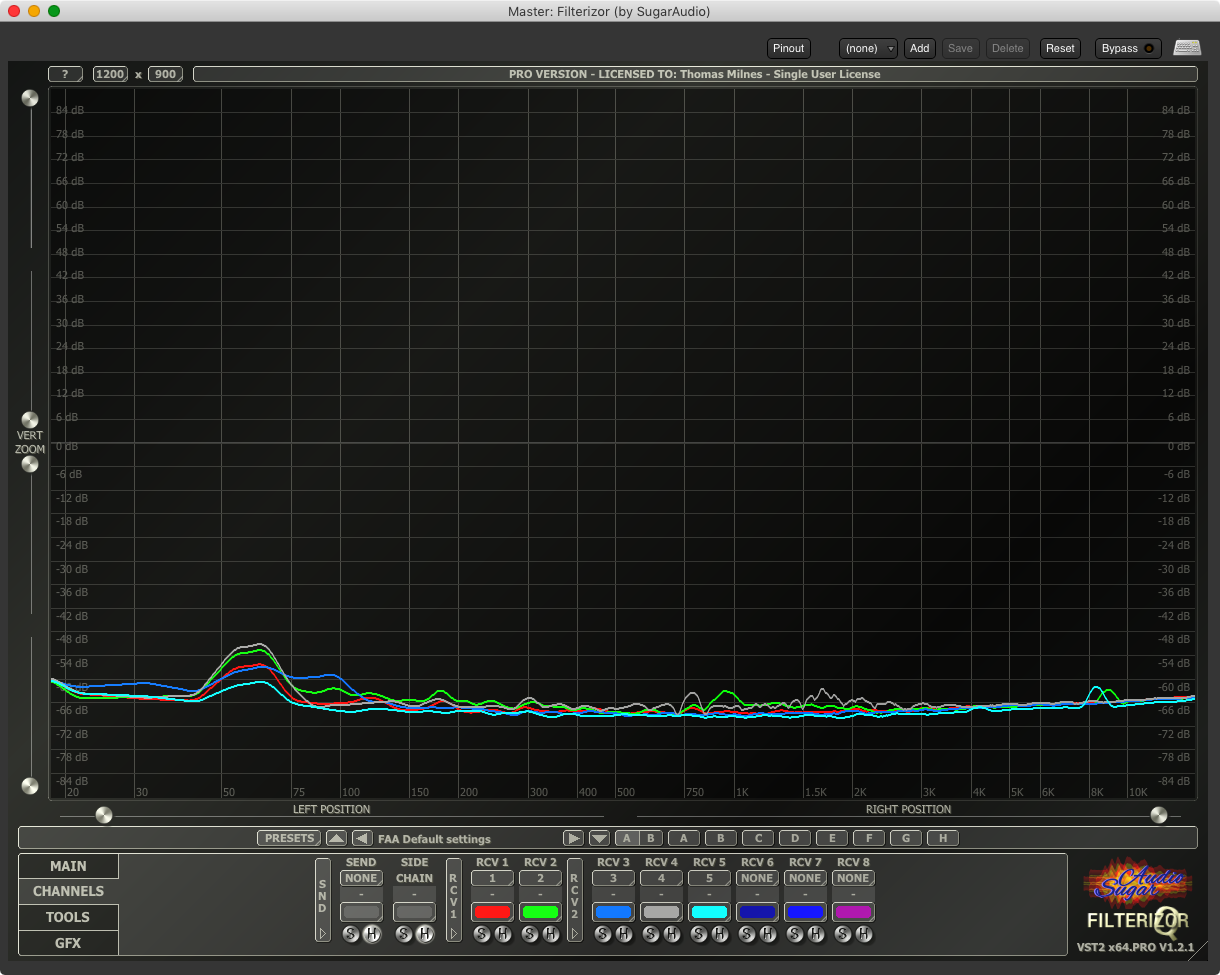Open the GFX tab
Image resolution: width=1220 pixels, height=975 pixels.
[68, 943]
